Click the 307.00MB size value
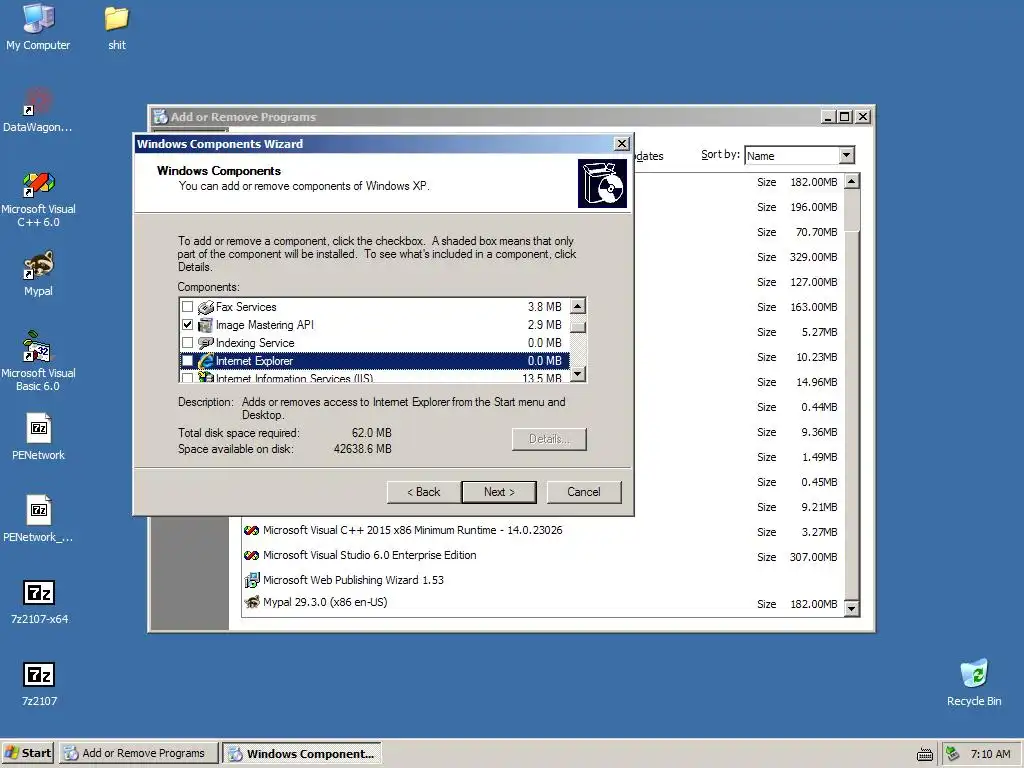The image size is (1024, 768). coord(813,557)
